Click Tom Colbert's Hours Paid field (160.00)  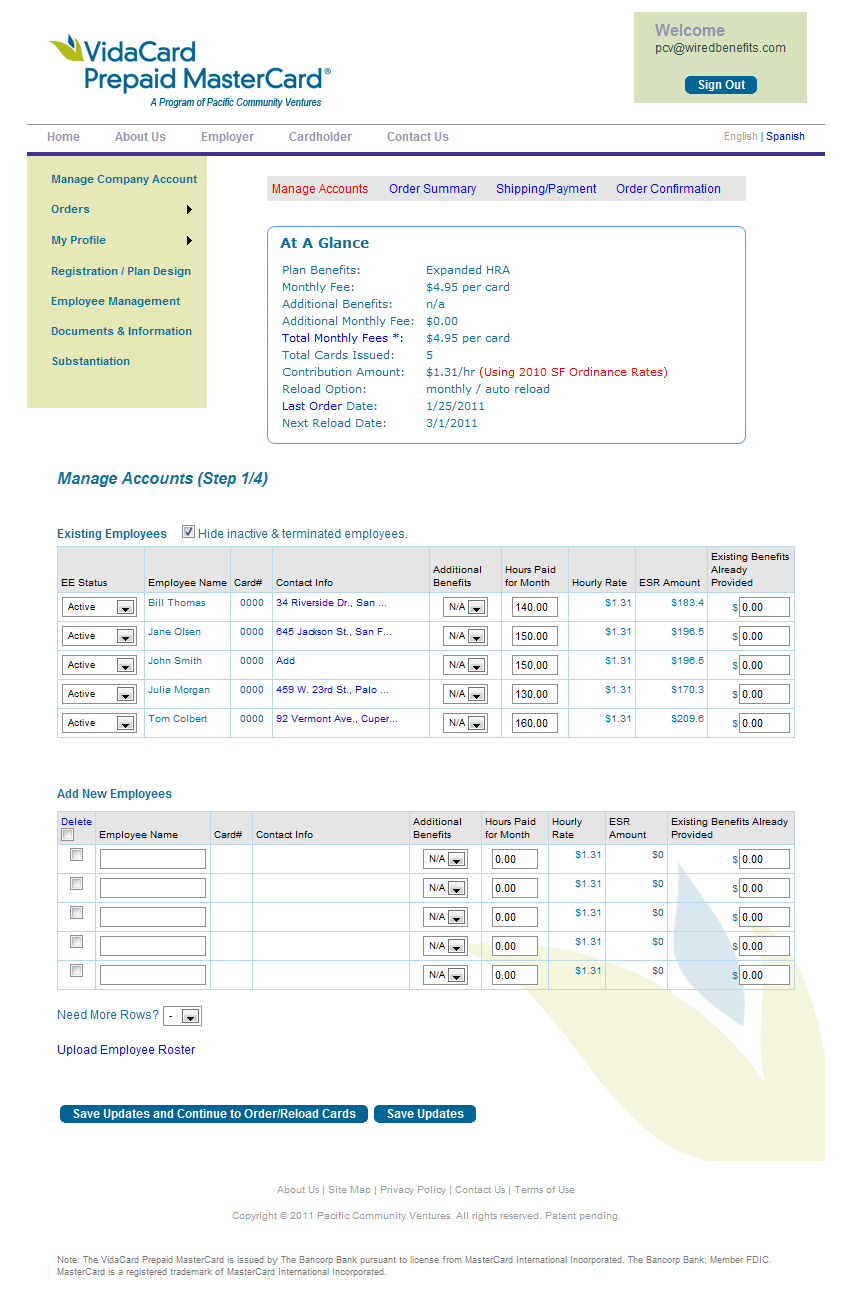(535, 723)
